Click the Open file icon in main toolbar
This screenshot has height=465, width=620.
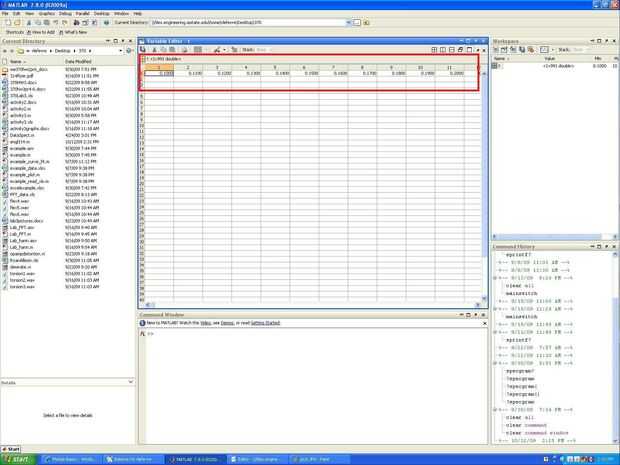pyautogui.click(x=17, y=23)
